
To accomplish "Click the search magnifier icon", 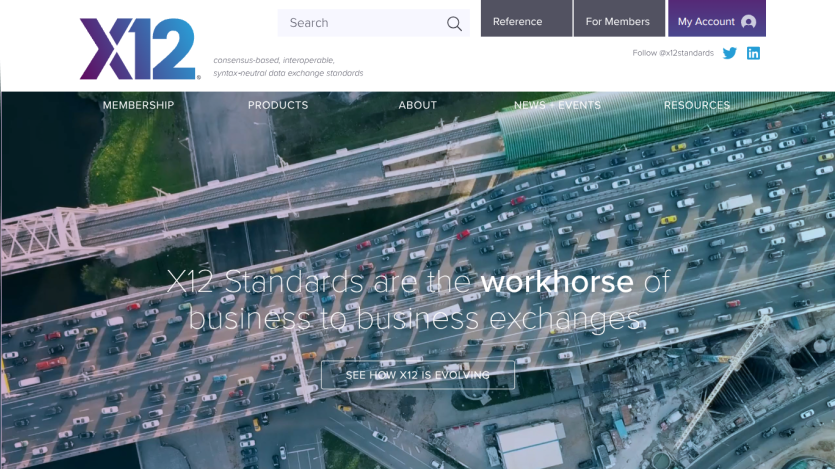I will point(454,23).
